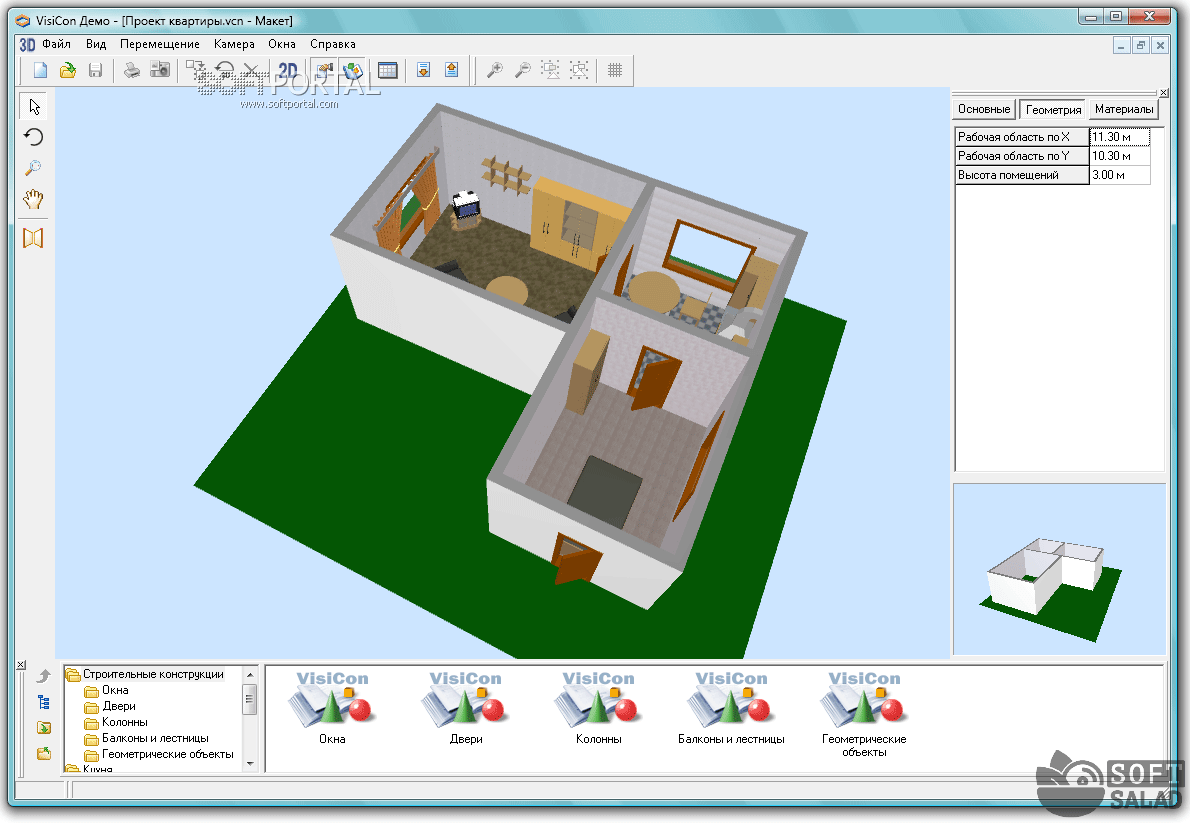Select the arrow pointer tool

tap(34, 106)
